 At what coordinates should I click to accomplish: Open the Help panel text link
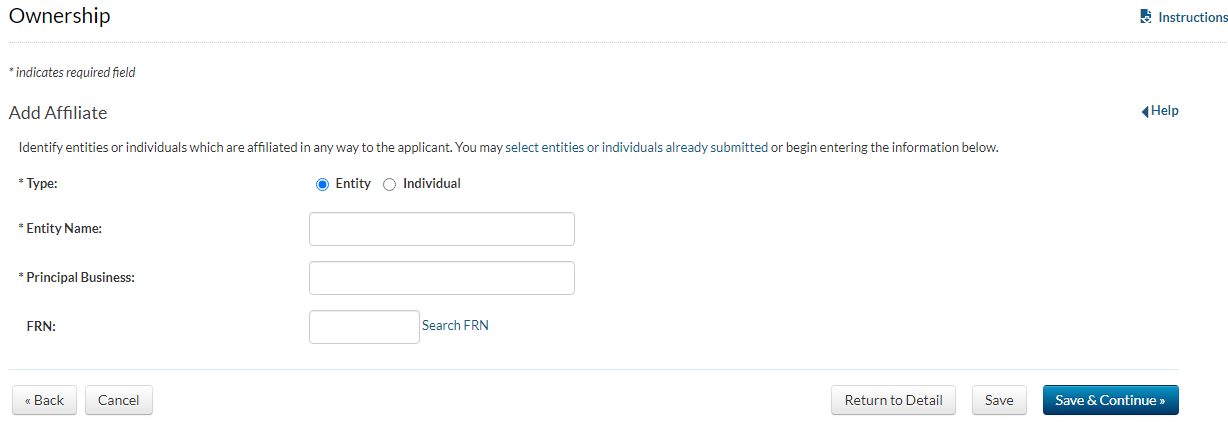click(x=1165, y=111)
